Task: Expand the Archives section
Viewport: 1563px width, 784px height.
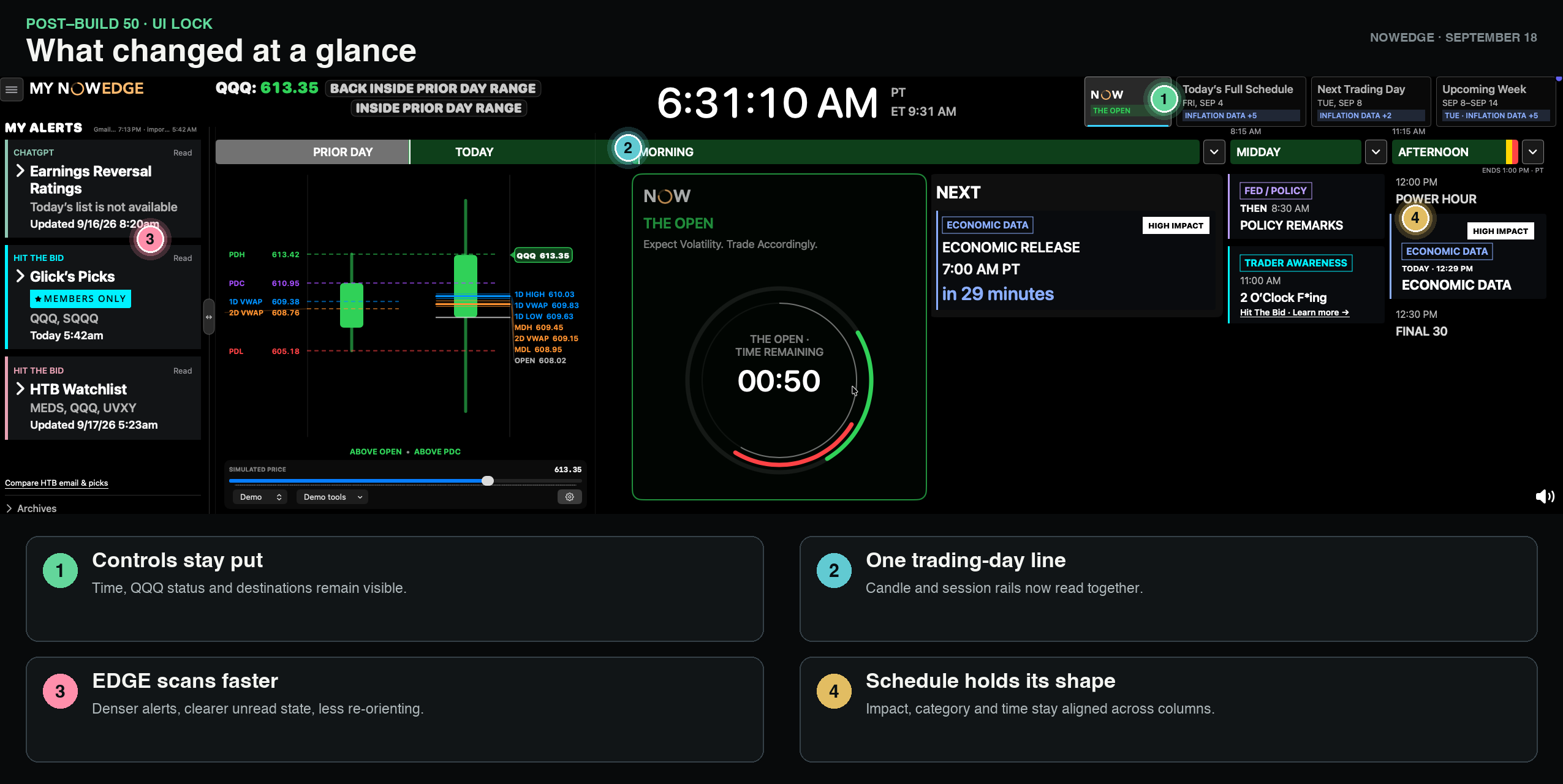Action: tap(31, 508)
